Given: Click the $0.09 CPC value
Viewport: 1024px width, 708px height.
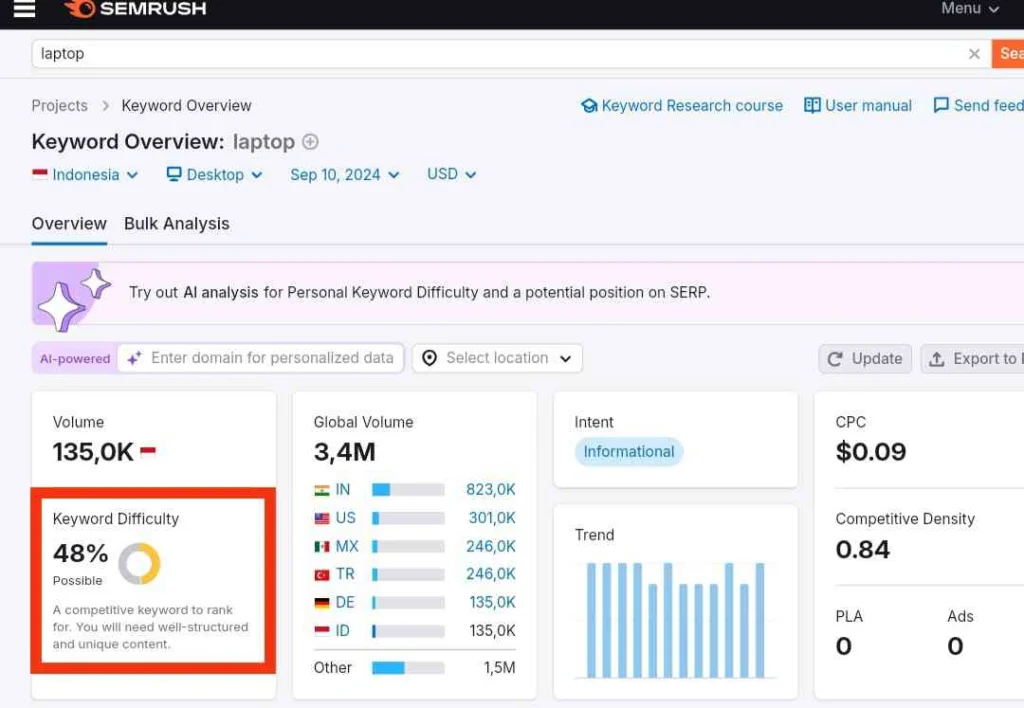Looking at the screenshot, I should tap(871, 452).
